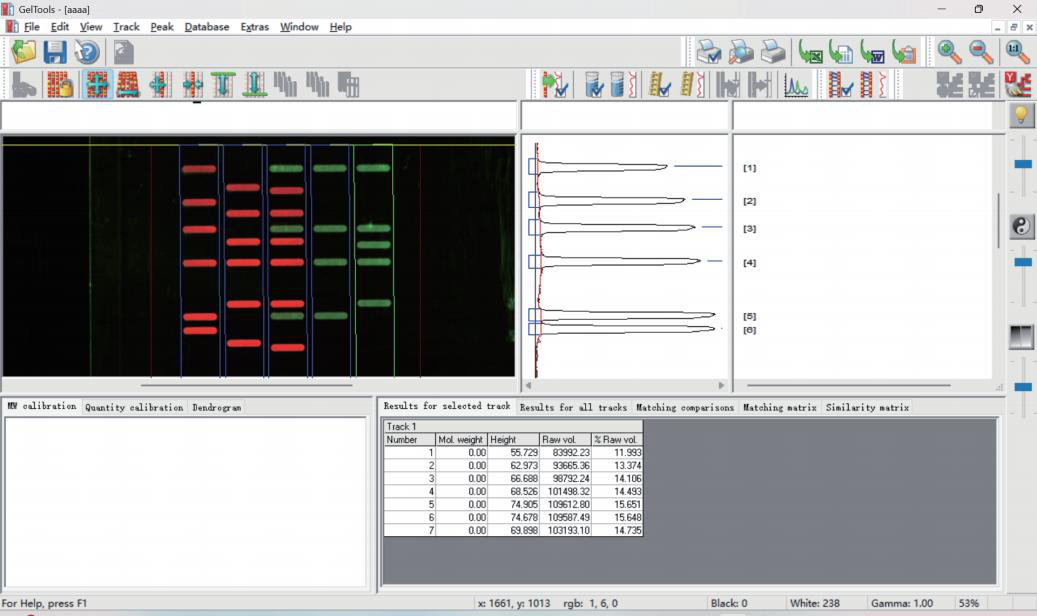Viewport: 1037px width, 616px height.
Task: Click the yin-yang contrast icon
Action: (1021, 226)
